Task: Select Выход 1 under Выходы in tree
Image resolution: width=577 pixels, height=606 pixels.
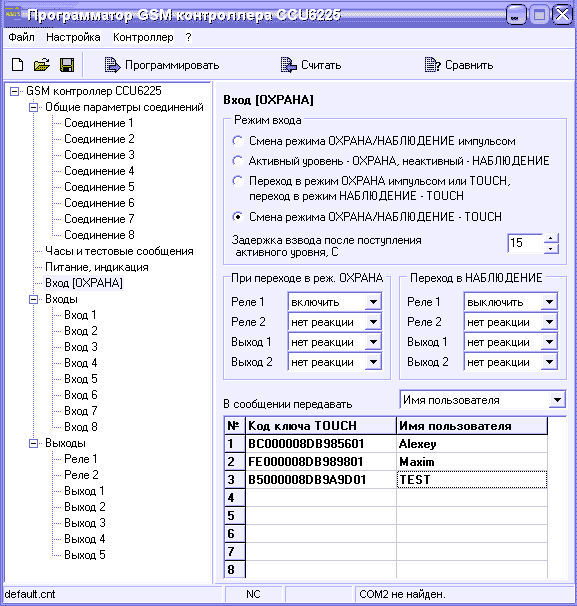Action: [84, 491]
